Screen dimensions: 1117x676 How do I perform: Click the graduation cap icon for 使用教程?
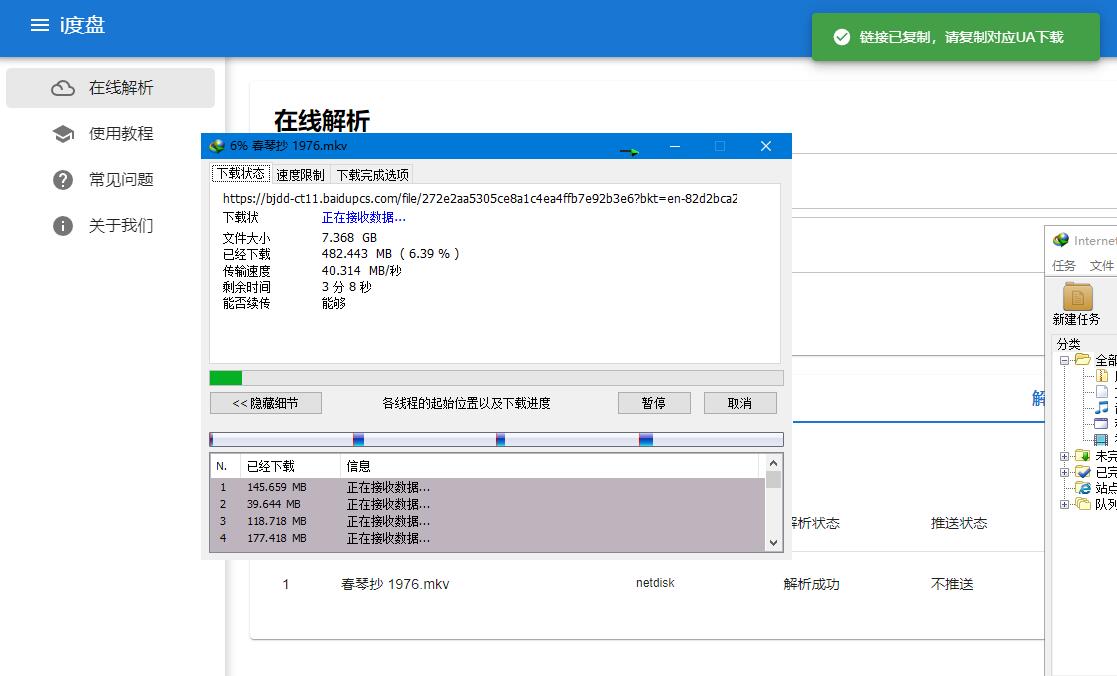coord(63,134)
